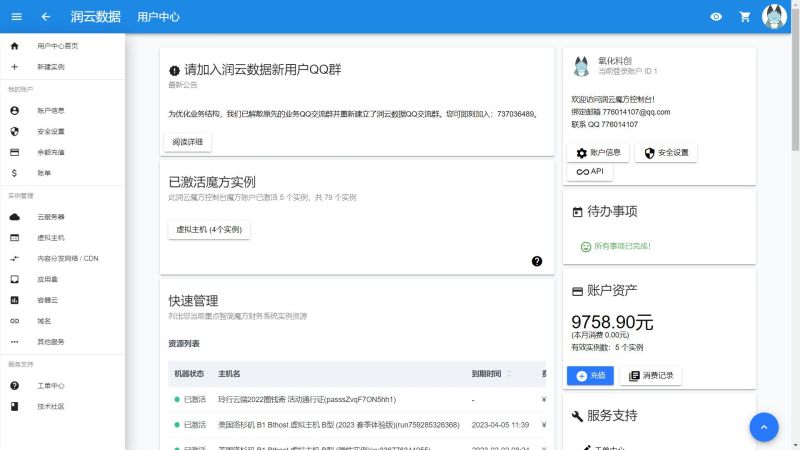Open 虚拟主机 in the sidebar

pos(62,238)
